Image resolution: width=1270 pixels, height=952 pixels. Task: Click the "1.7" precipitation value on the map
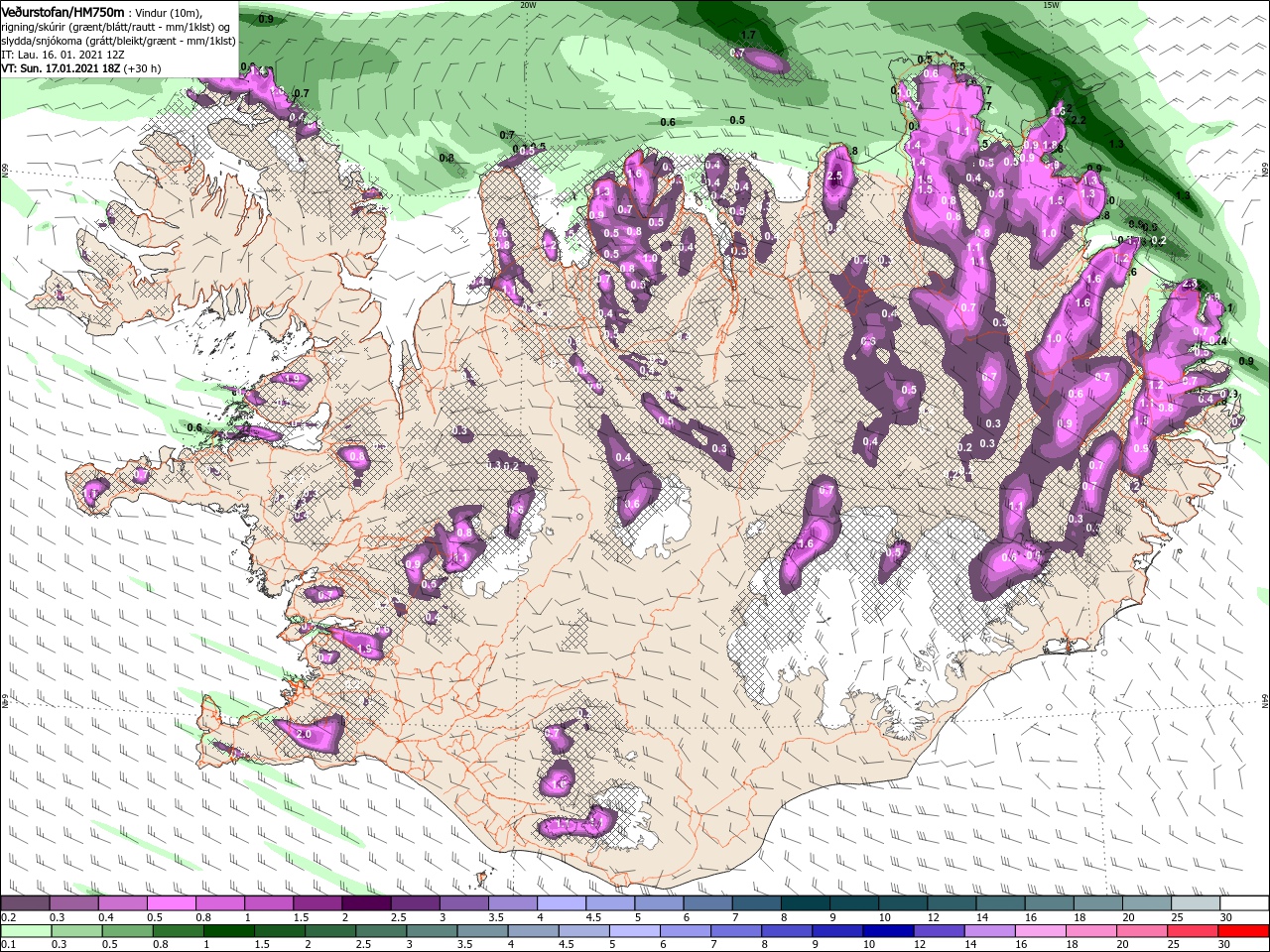(x=749, y=35)
